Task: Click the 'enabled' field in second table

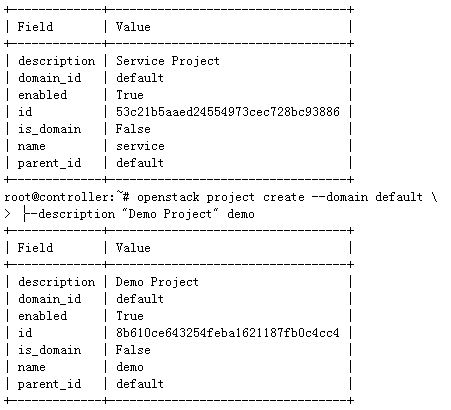Action: [42, 316]
